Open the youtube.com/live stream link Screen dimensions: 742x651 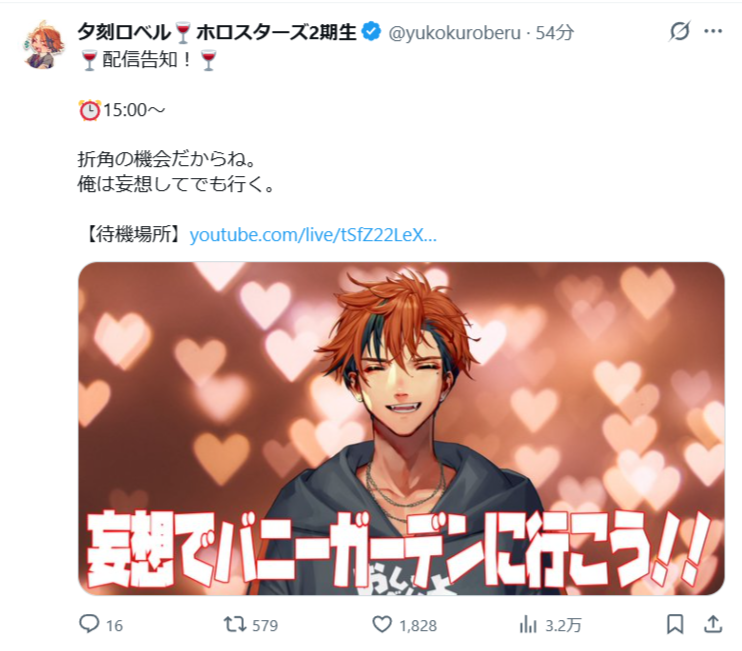tap(313, 235)
